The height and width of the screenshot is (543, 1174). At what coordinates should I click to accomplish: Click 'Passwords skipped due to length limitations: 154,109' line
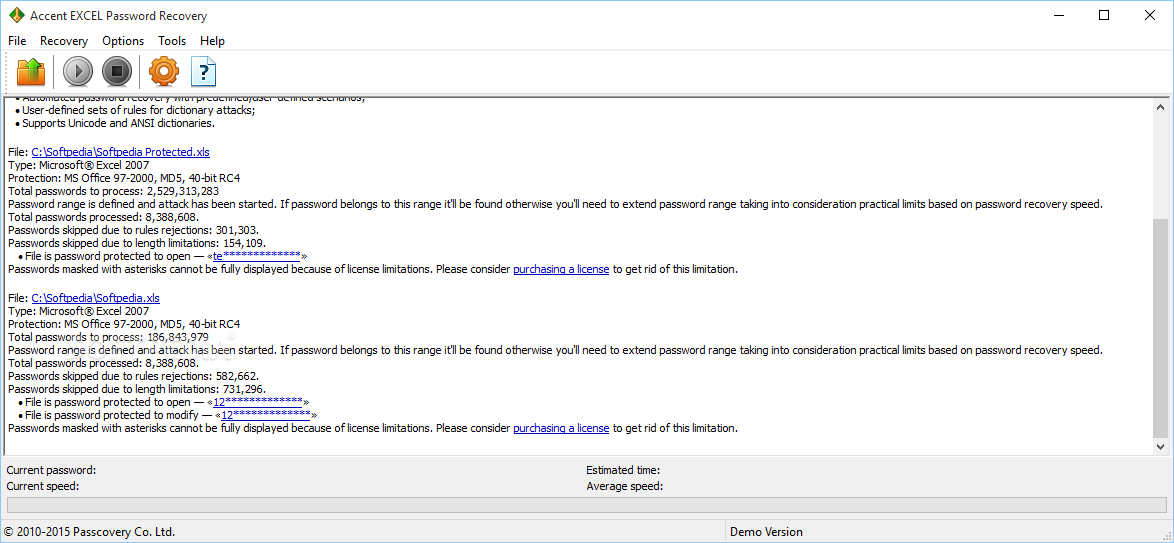click(136, 243)
